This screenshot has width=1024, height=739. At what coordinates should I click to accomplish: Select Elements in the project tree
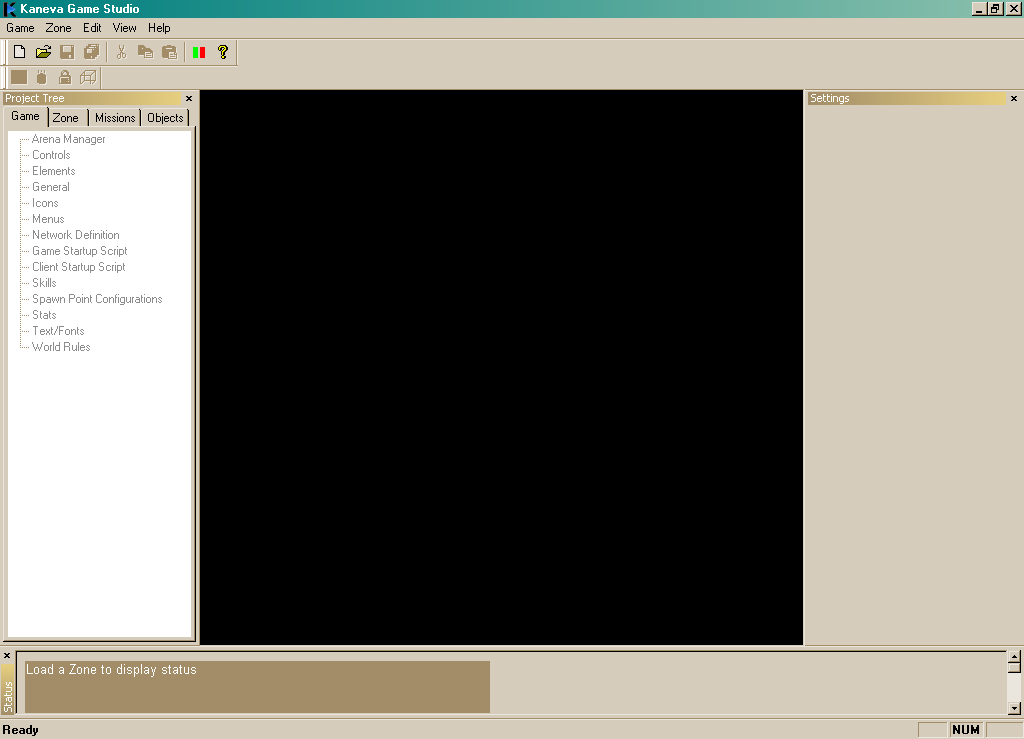[54, 171]
